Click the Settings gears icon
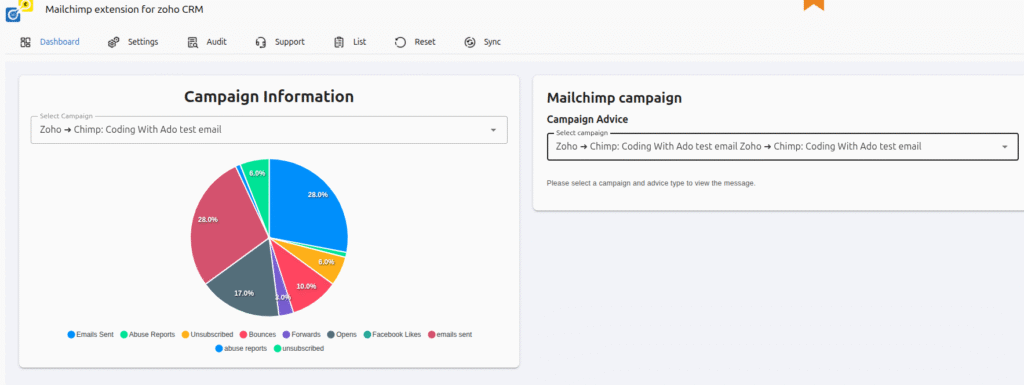 click(114, 42)
